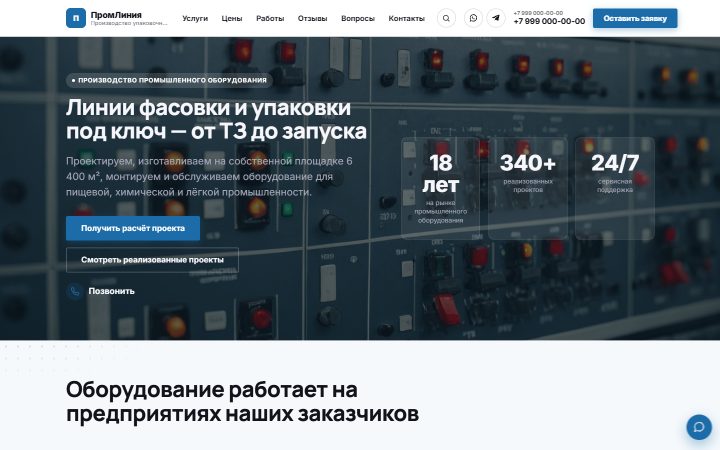Viewport: 720px width, 450px height.
Task: Open Цены menu item
Action: (x=232, y=18)
